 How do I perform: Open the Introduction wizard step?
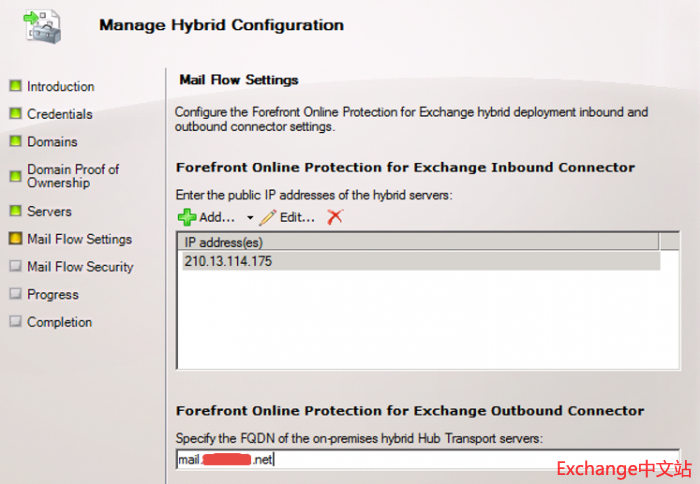click(x=61, y=87)
